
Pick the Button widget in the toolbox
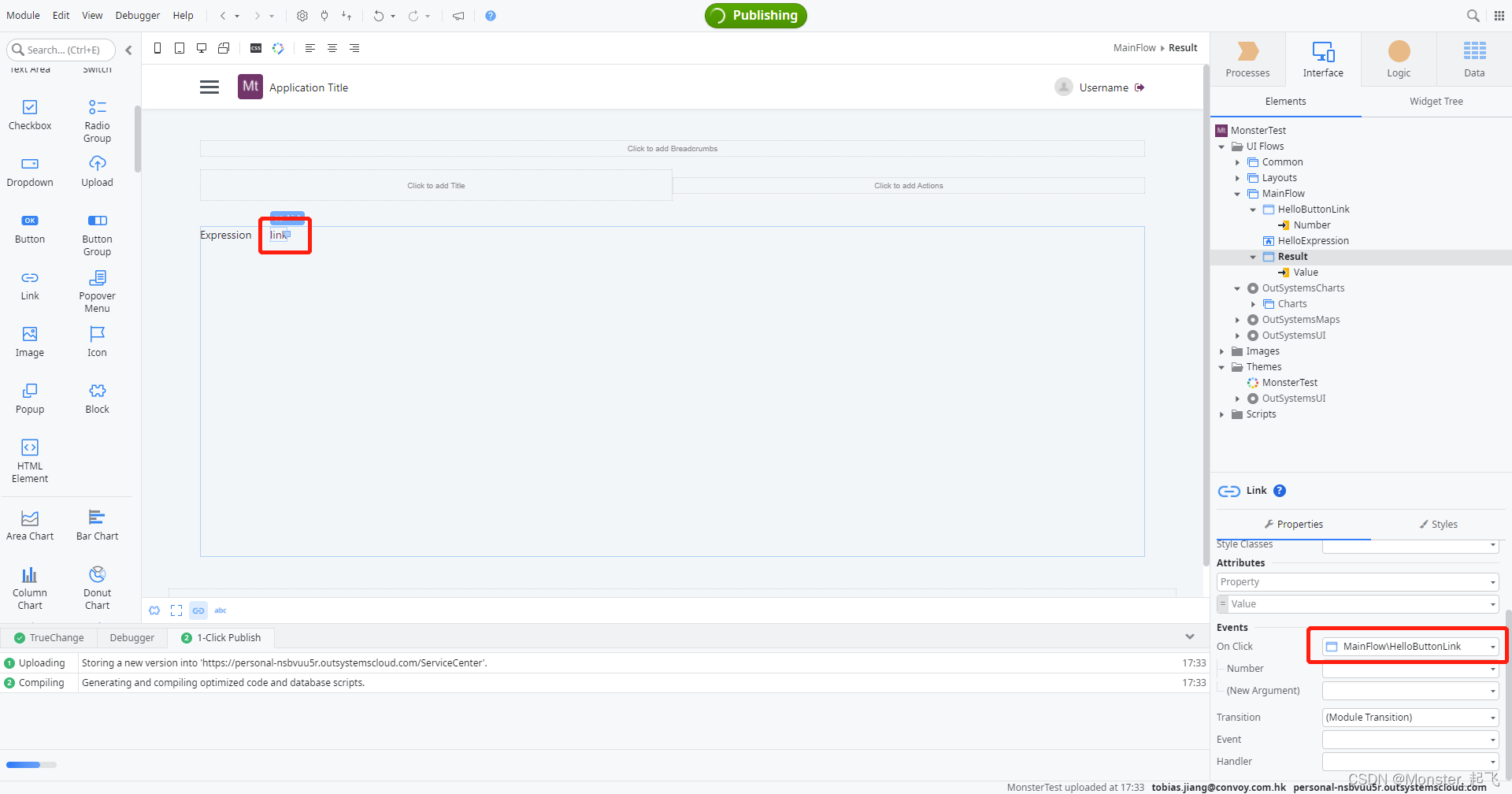[x=30, y=228]
